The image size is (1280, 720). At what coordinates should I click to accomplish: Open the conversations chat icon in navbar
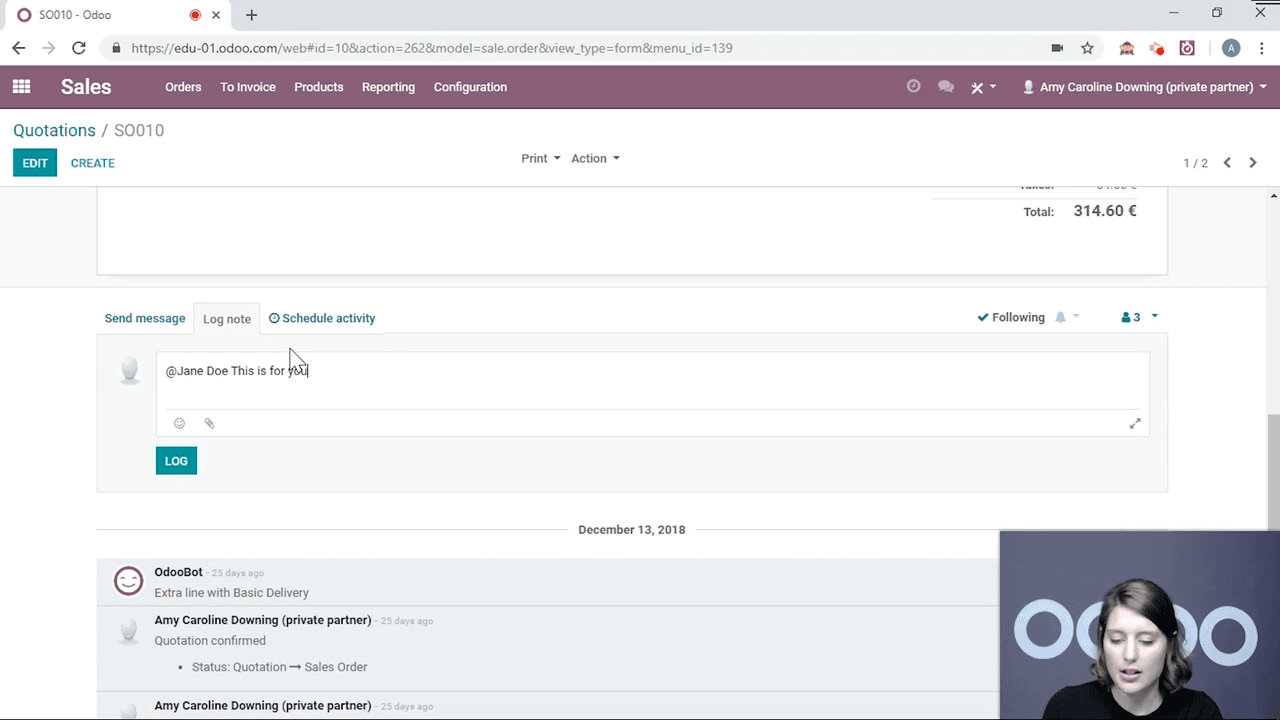(945, 87)
